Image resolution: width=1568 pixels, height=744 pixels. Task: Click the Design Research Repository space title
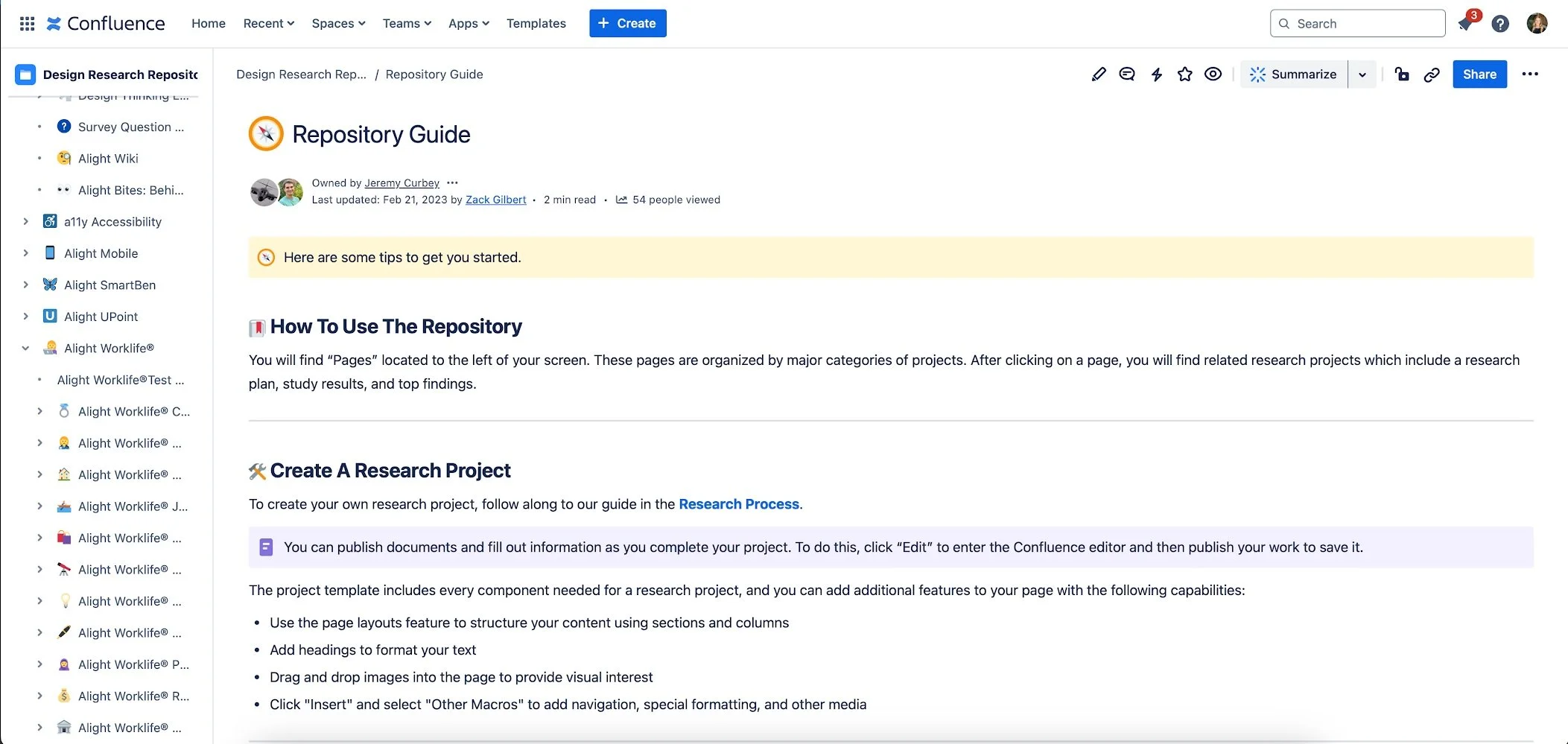coord(120,74)
